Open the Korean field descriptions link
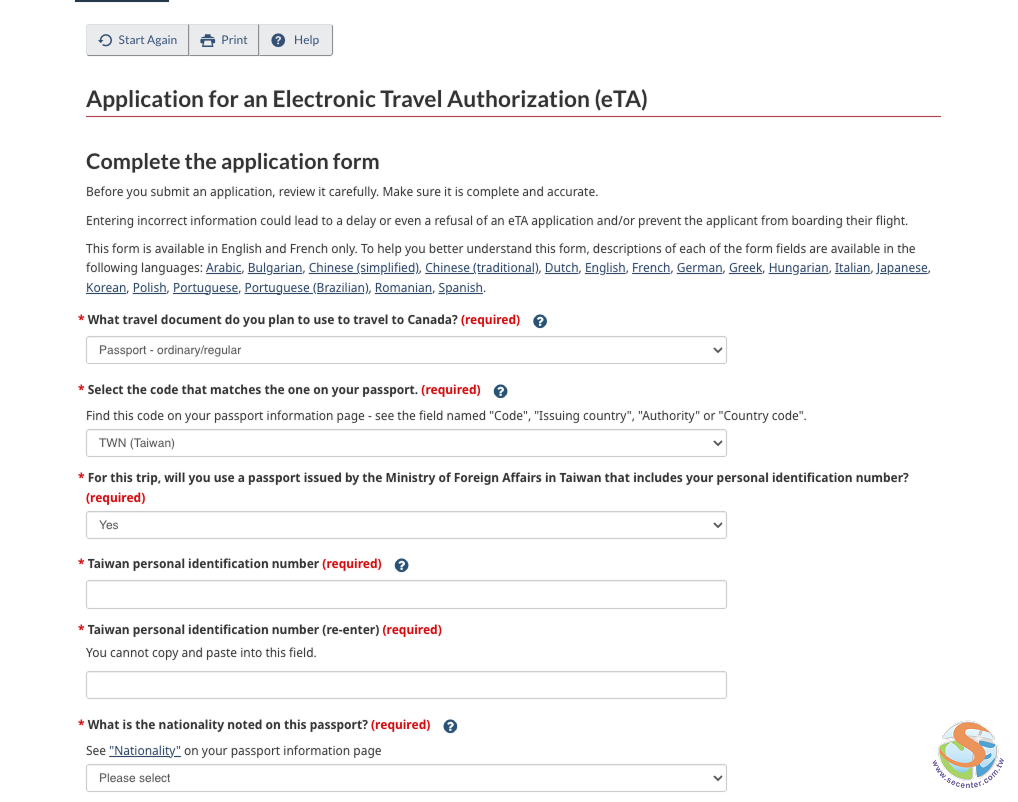 [106, 288]
